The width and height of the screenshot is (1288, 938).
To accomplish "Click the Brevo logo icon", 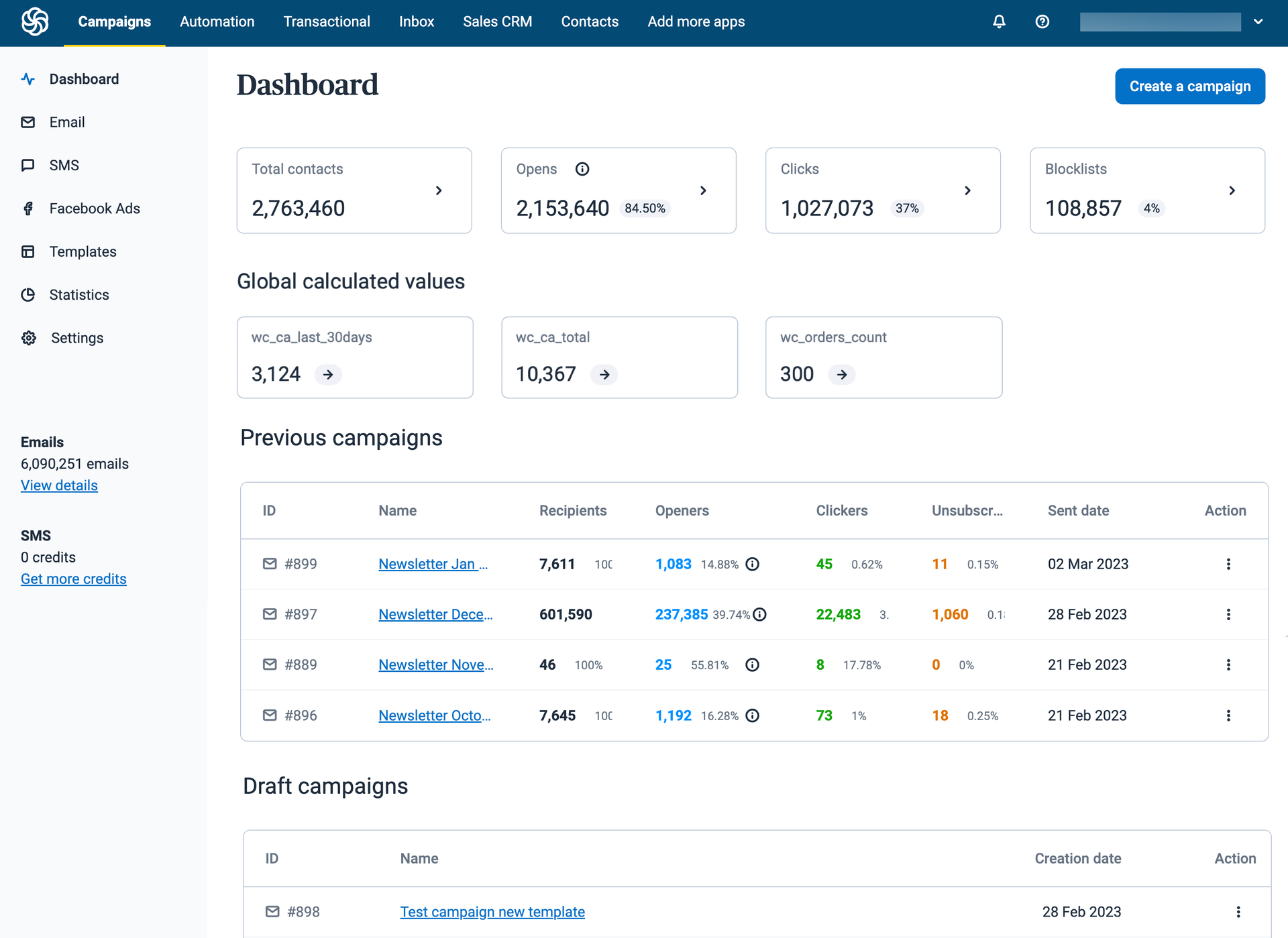I will 35,21.
